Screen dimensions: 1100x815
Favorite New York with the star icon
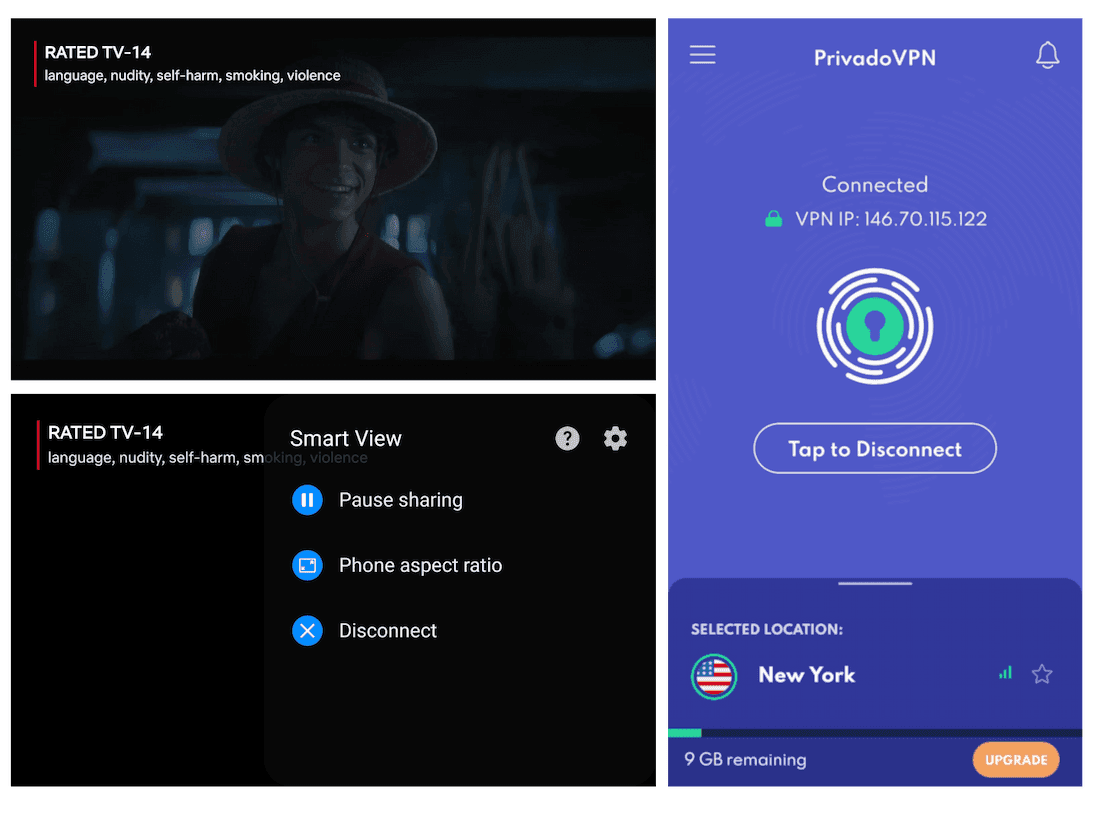[x=1042, y=674]
